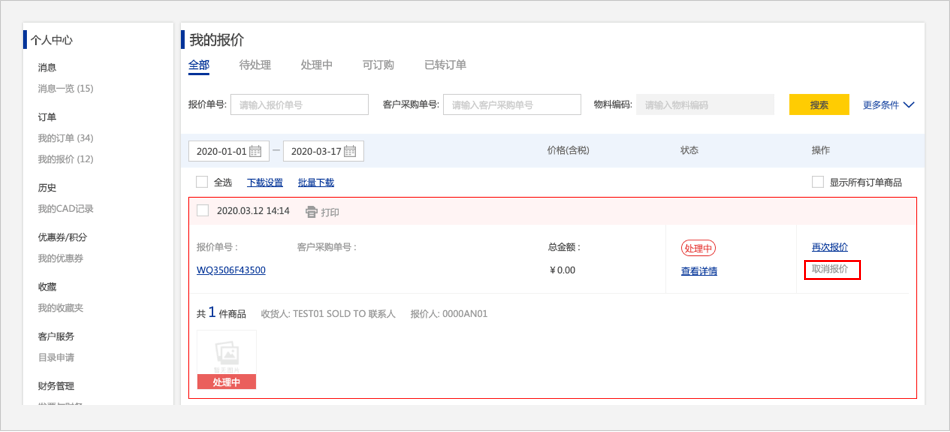Enable 显示所有订单商品 checkbox
This screenshot has width=950, height=432.
click(818, 182)
